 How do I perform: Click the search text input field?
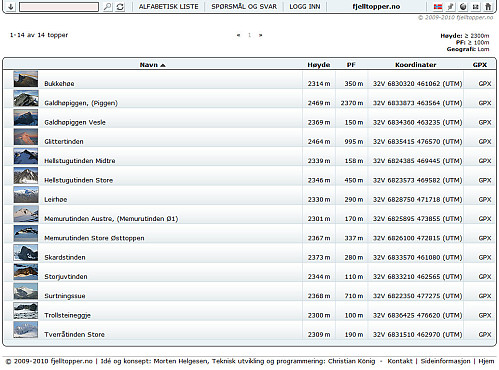[x=59, y=7]
